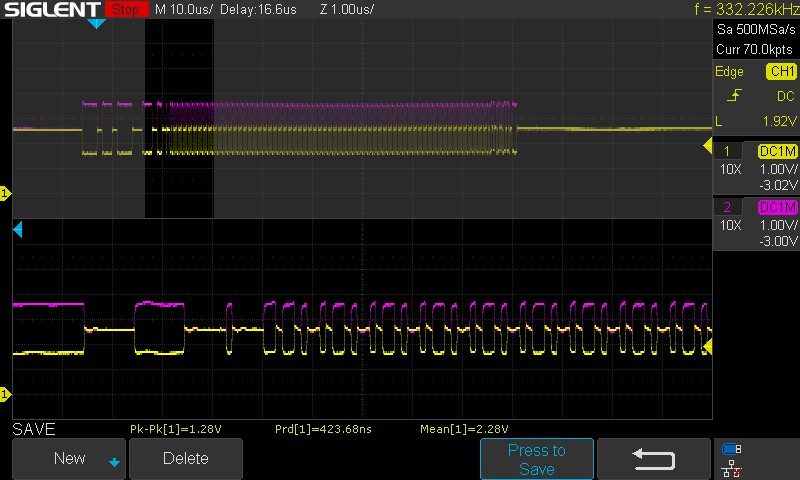Viewport: 800px width, 480px height.
Task: Click channel 1 ground marker in zoom view
Action: tap(5, 394)
